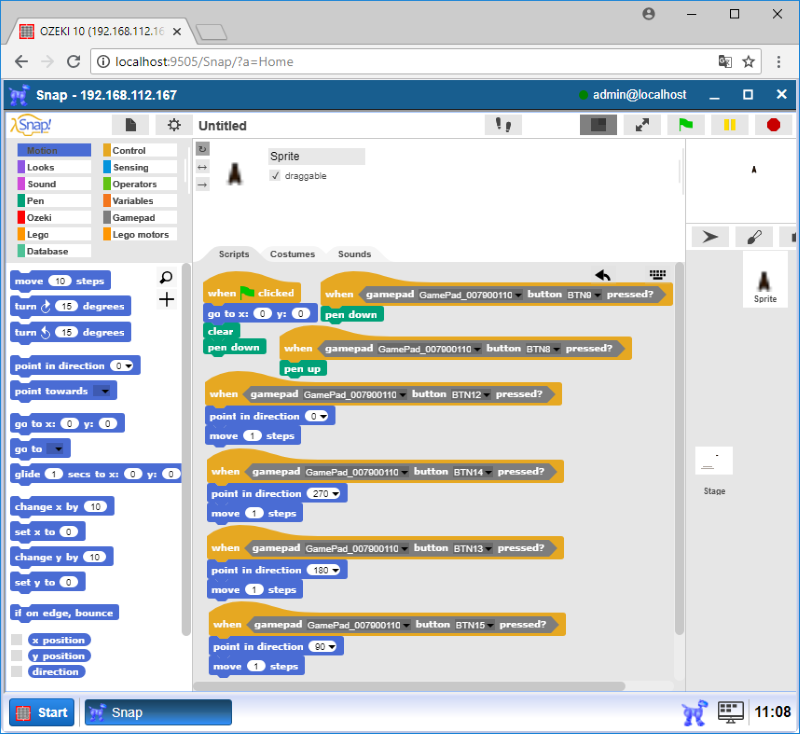Viewport: 800px width, 734px height.
Task: Toggle keyboard entry icon in scripts area
Action: (658, 274)
